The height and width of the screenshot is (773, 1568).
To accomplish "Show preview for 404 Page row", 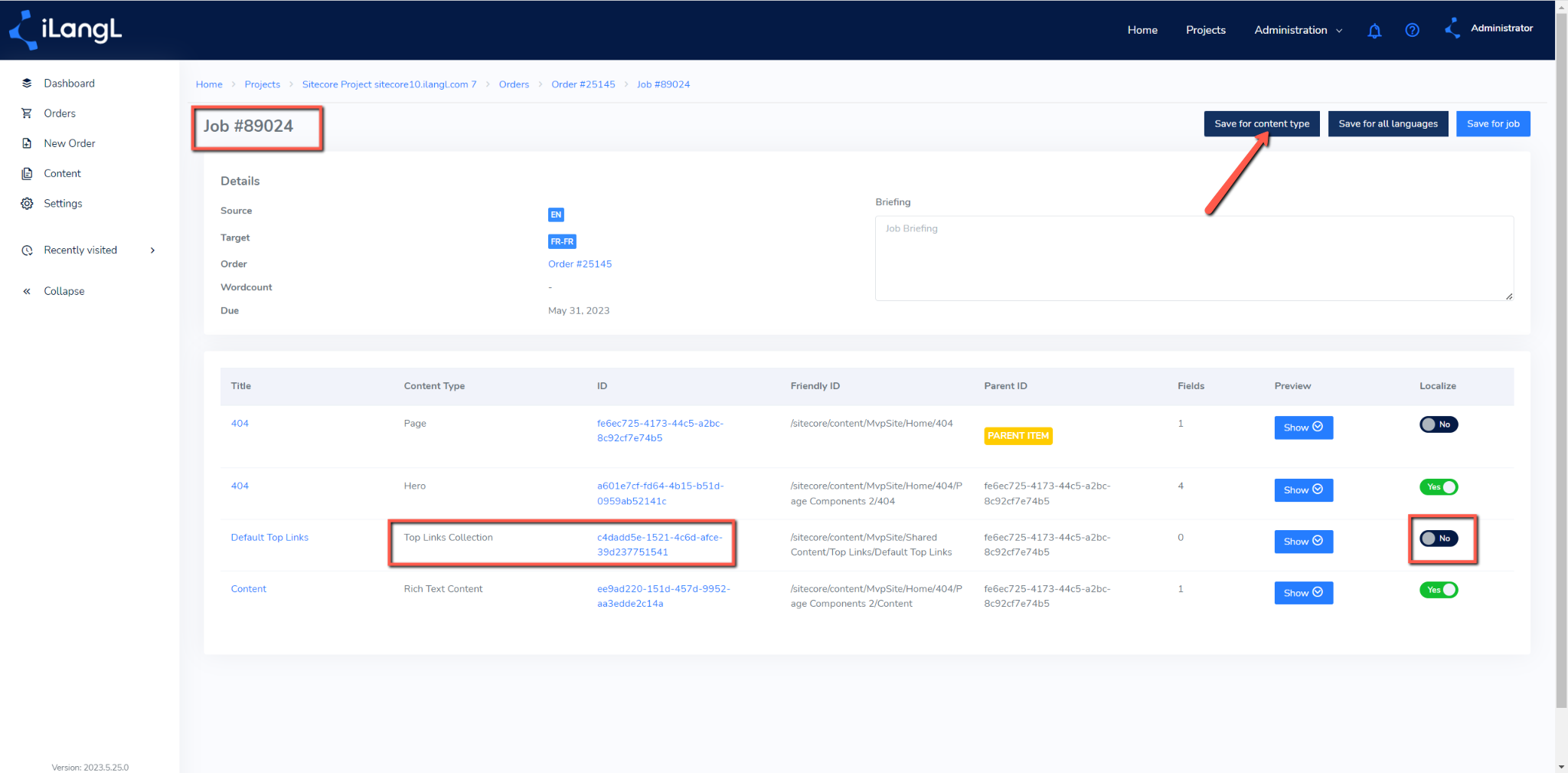I will click(x=1303, y=427).
